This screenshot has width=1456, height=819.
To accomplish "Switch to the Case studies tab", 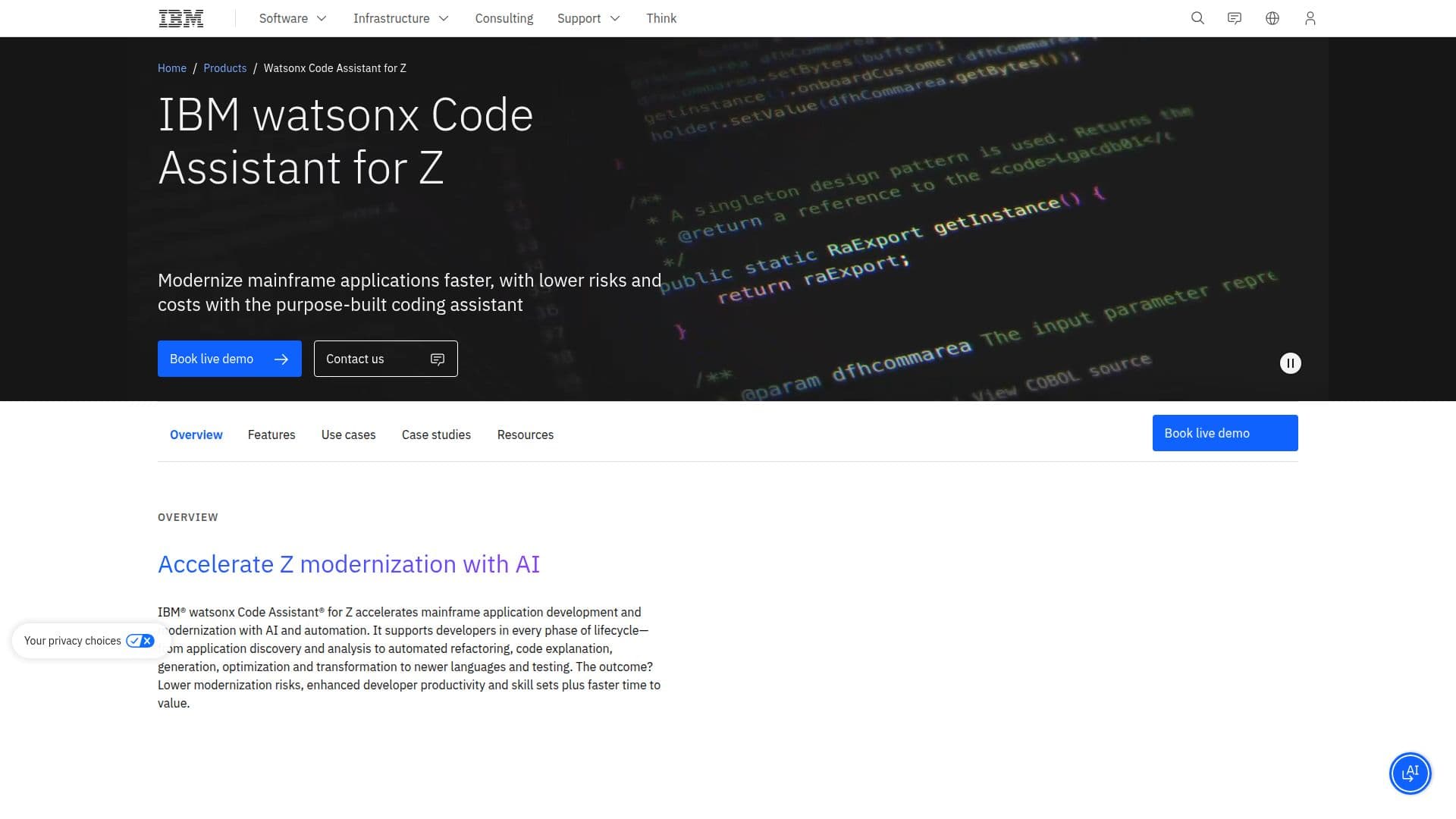I will 436,435.
